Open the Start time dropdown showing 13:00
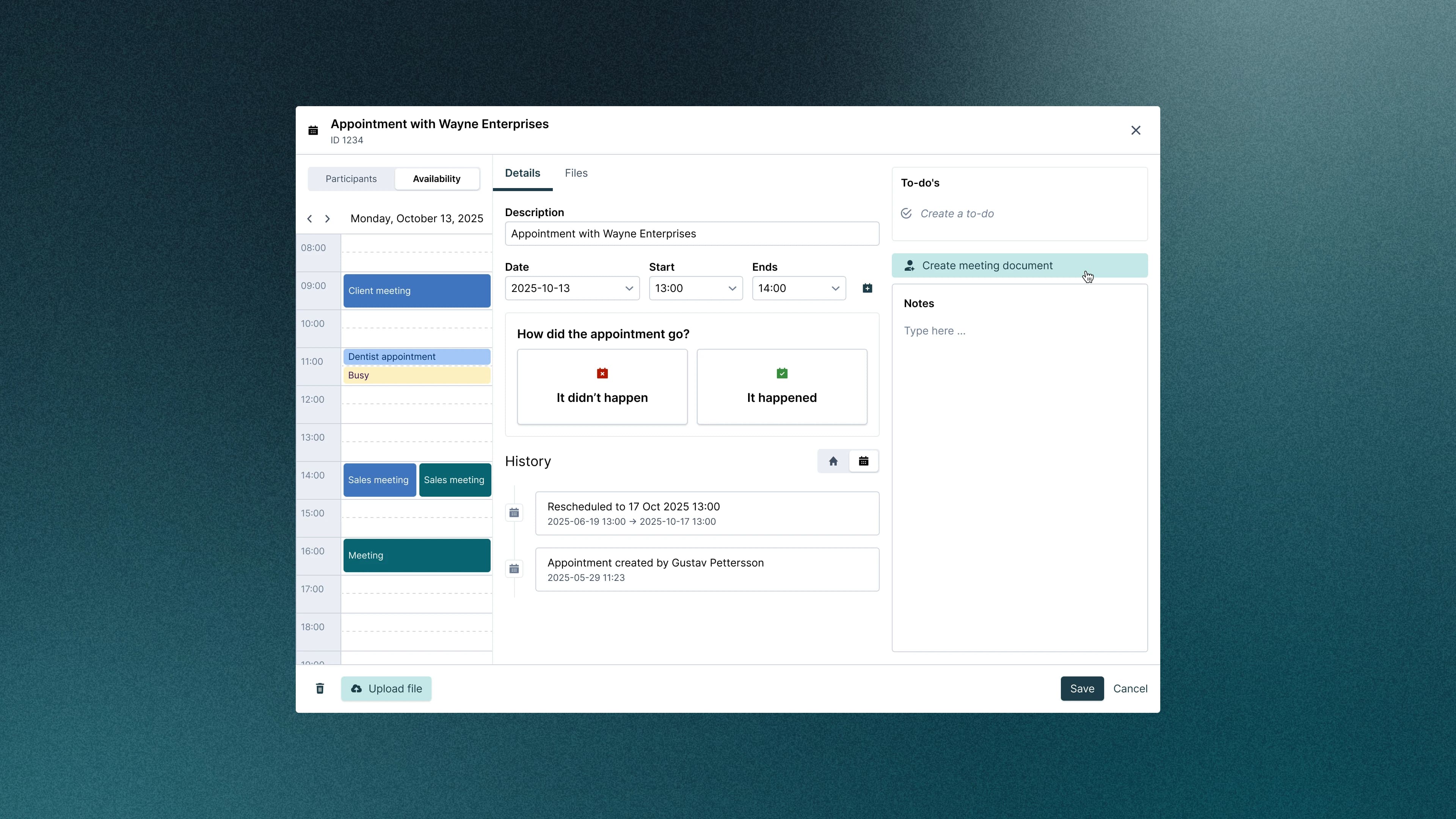This screenshot has height=819, width=1456. 695,288
